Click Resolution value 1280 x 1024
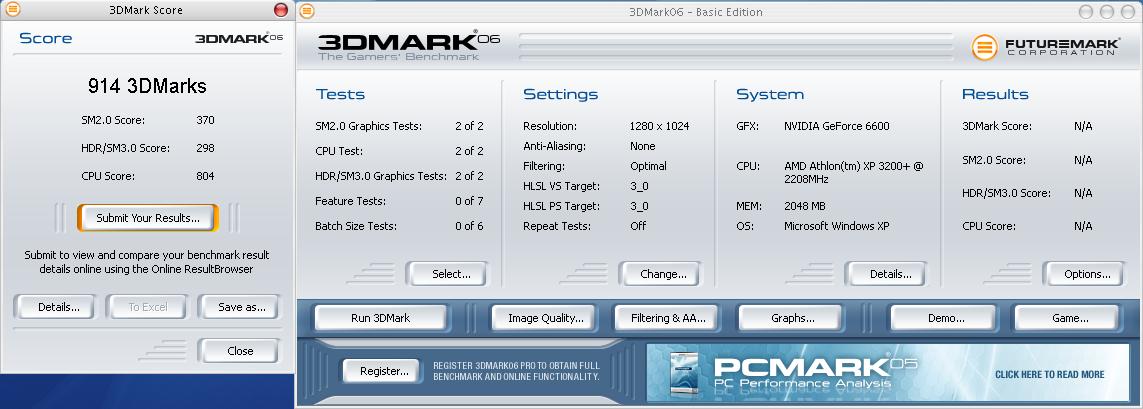The image size is (1143, 409). [660, 126]
